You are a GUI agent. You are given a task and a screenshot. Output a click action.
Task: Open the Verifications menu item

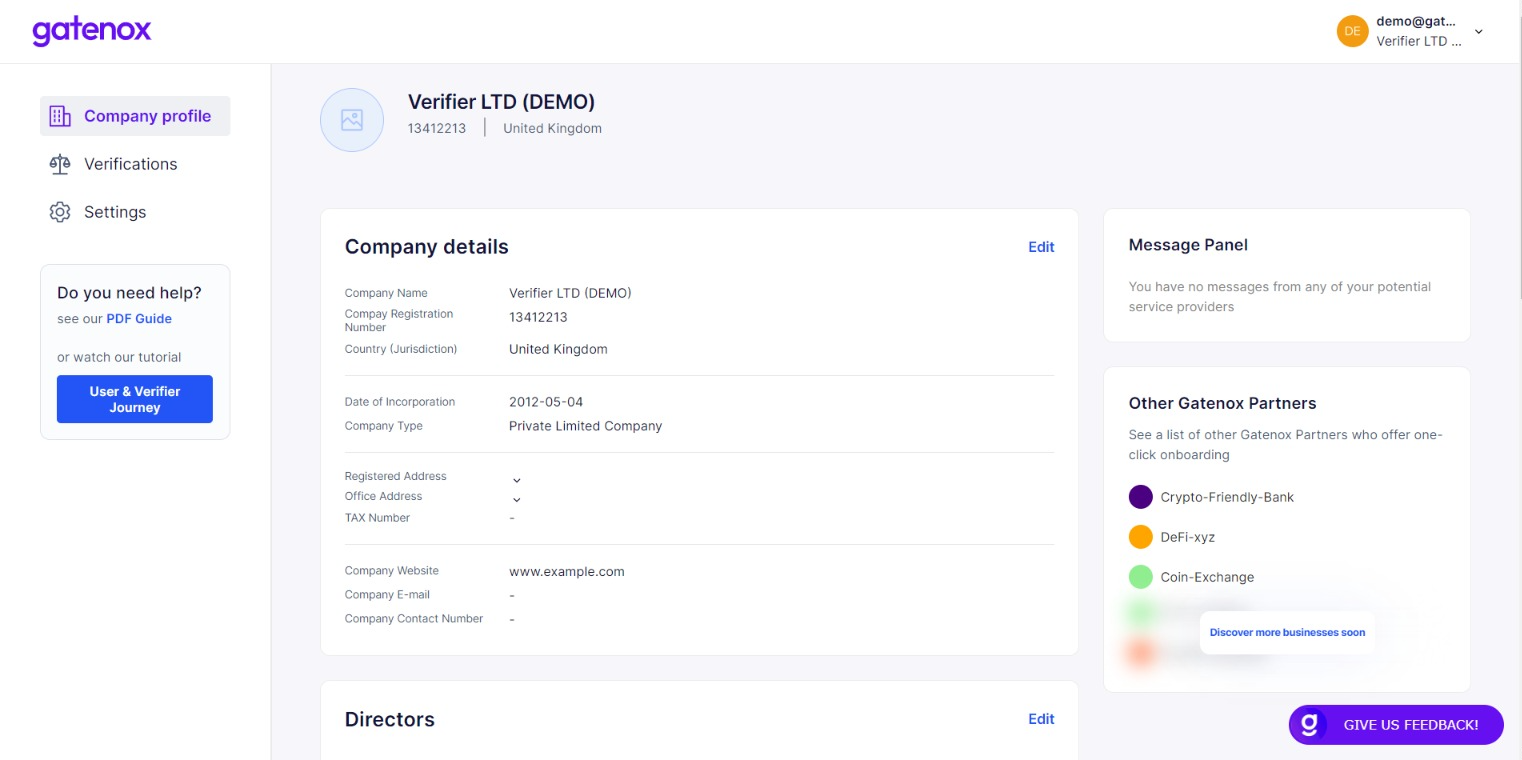[130, 164]
